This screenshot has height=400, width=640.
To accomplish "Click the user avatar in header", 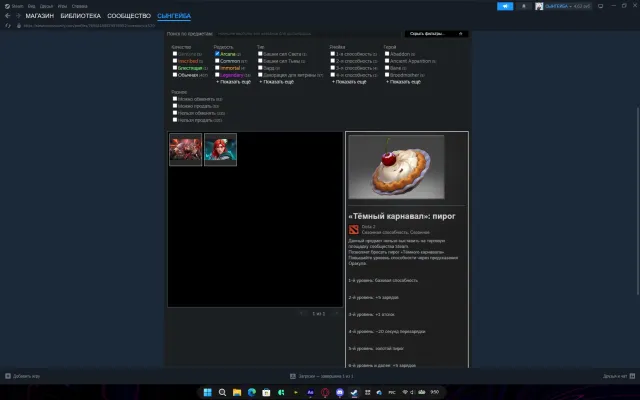I will click(539, 6).
